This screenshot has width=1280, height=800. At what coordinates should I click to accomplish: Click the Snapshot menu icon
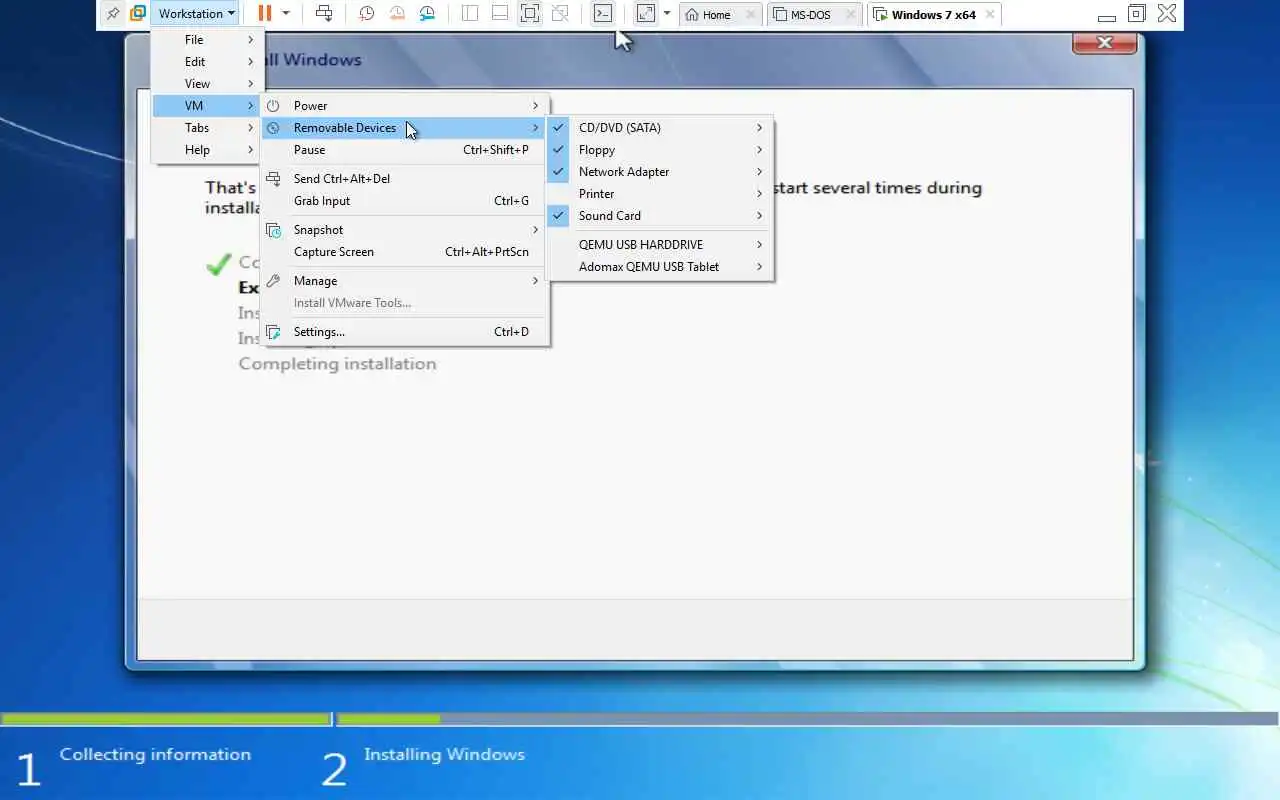pos(273,230)
